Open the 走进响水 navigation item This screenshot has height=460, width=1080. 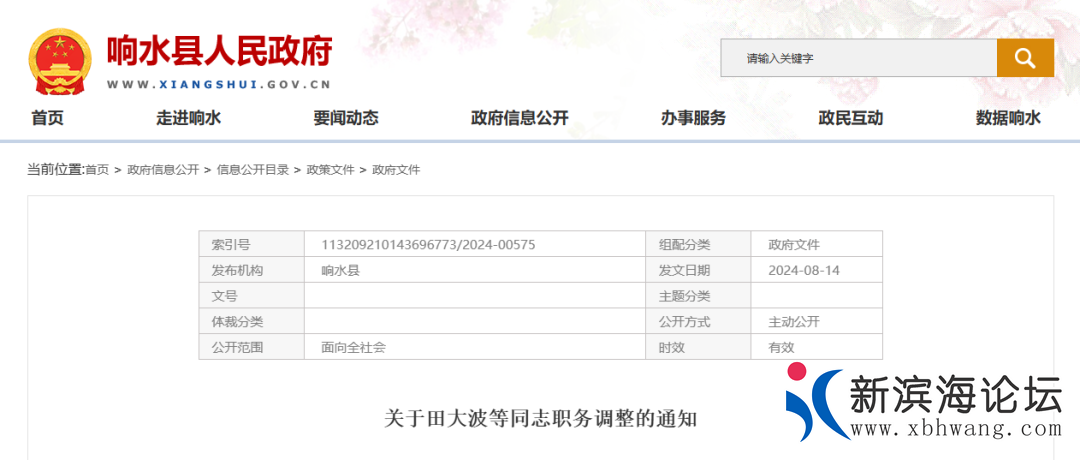click(188, 118)
